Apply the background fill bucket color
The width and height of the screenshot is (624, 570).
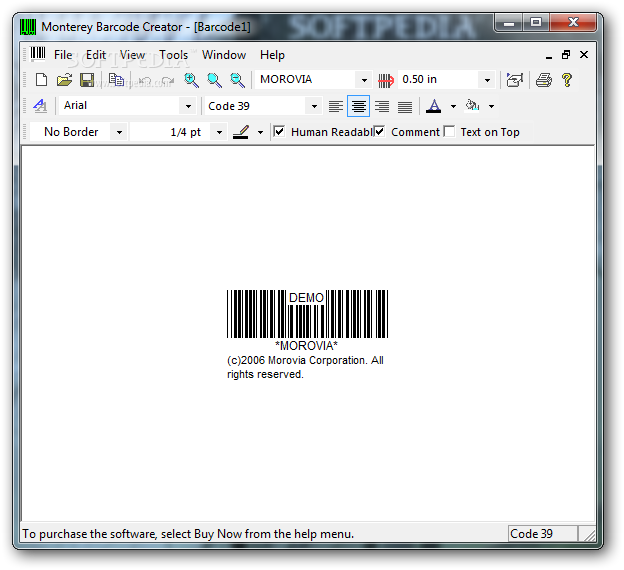[x=472, y=106]
